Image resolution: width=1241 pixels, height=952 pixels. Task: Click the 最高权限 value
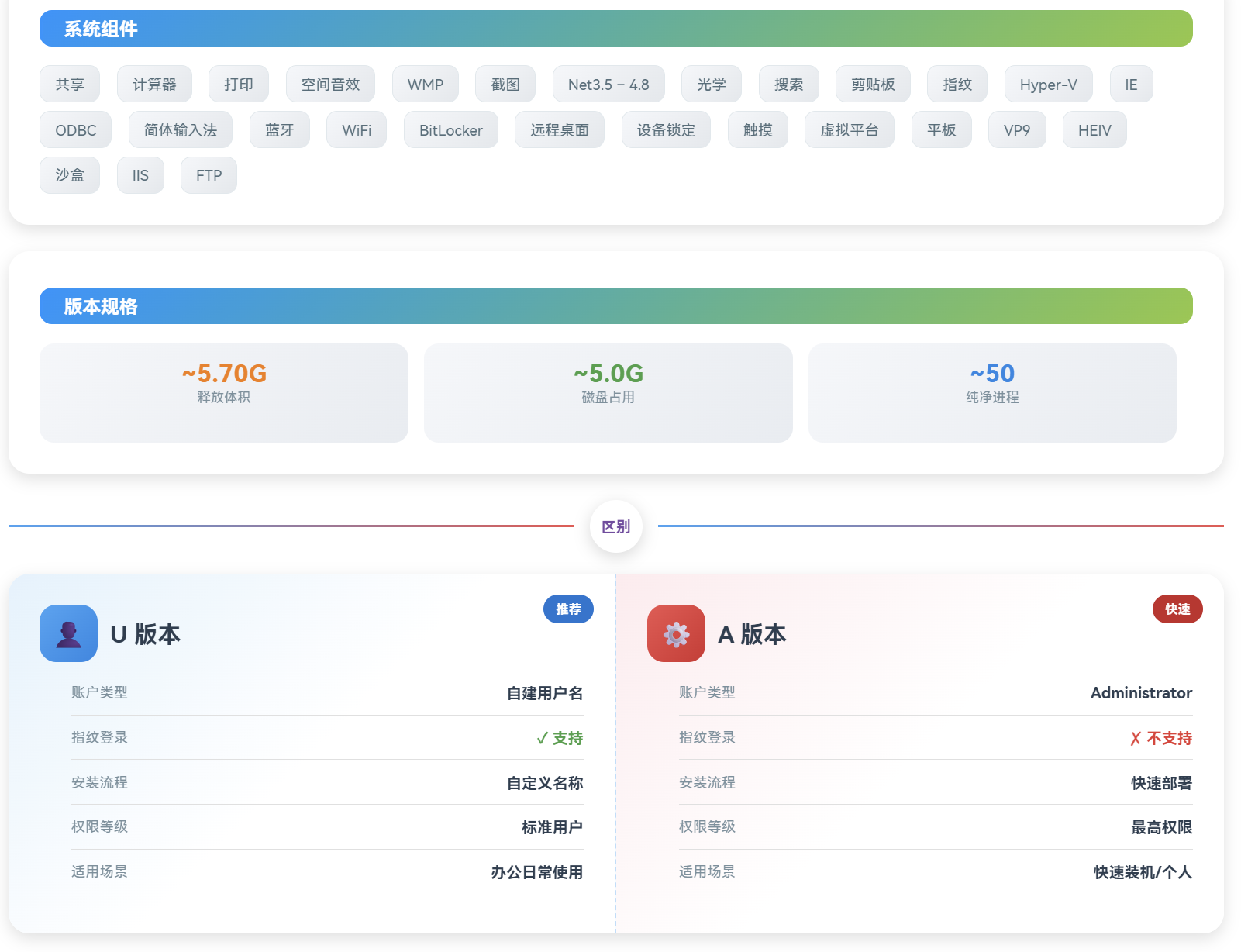tap(1162, 827)
